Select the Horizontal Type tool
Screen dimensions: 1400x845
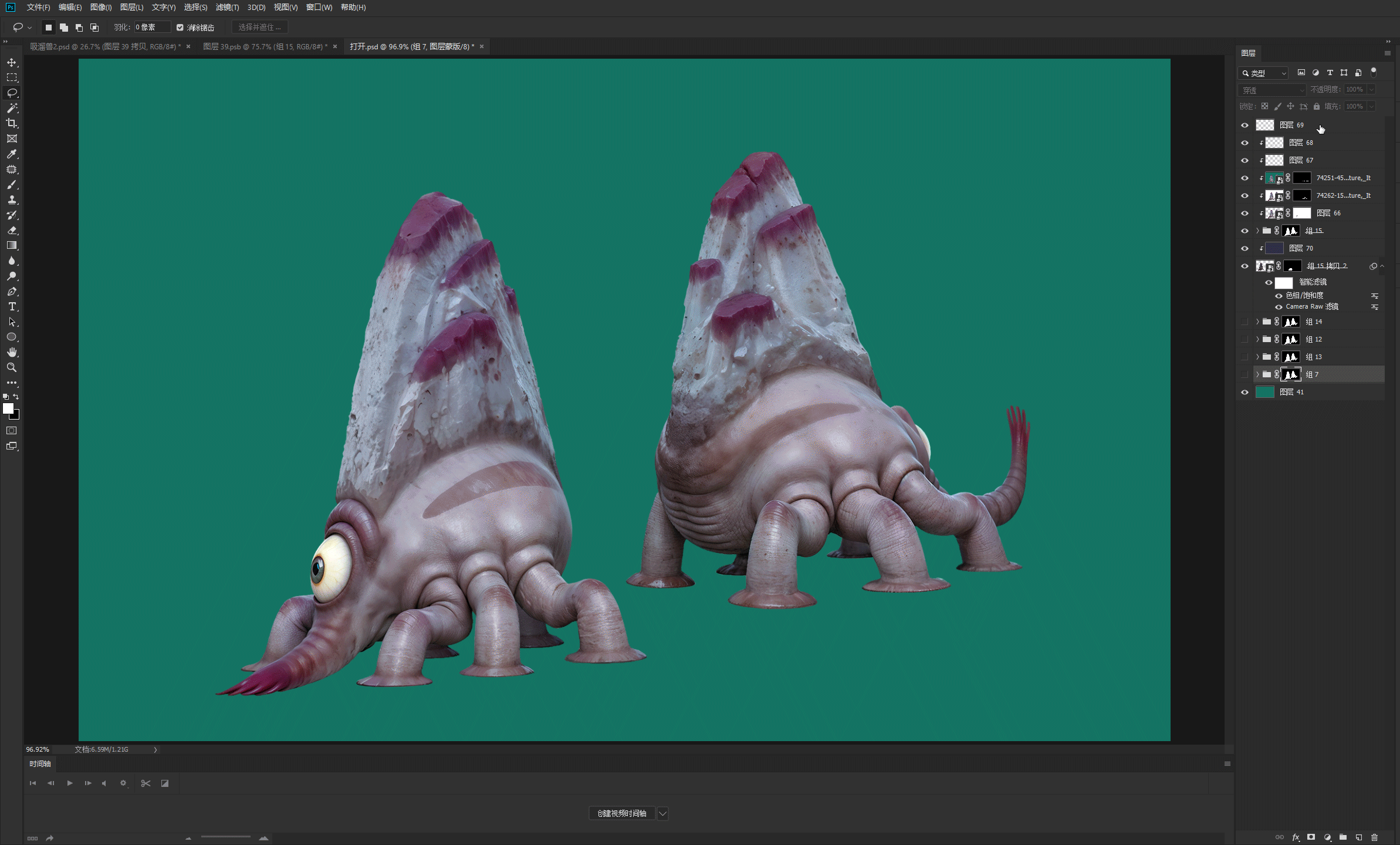coord(12,306)
